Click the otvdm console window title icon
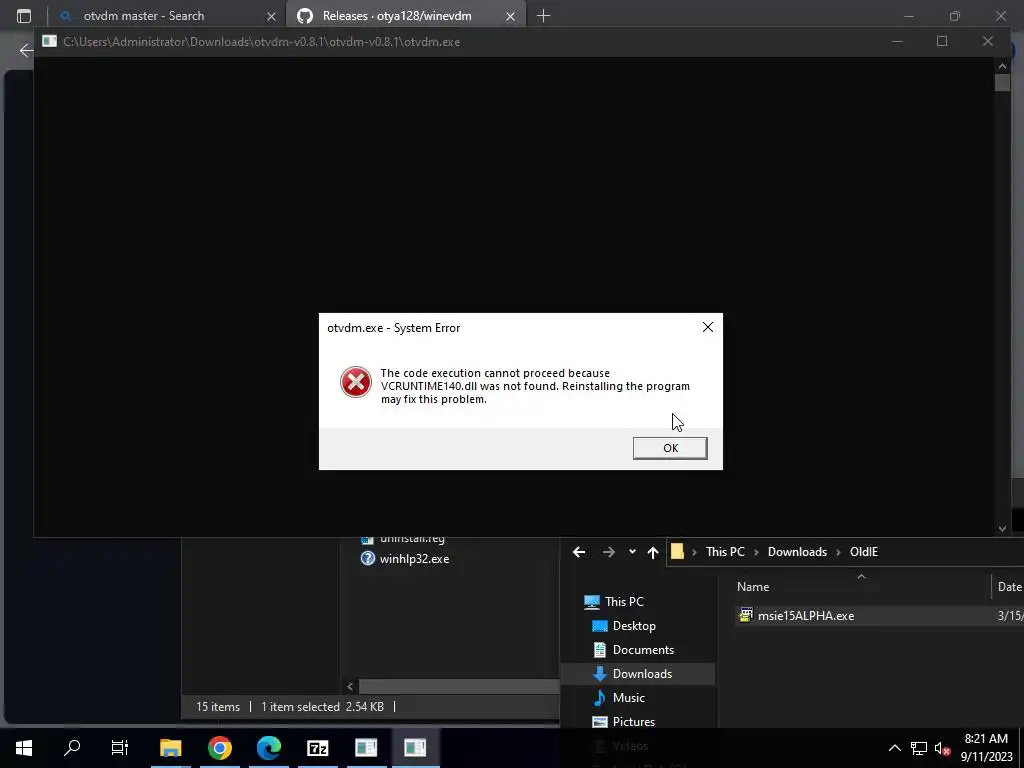The height and width of the screenshot is (768, 1024). (50, 41)
